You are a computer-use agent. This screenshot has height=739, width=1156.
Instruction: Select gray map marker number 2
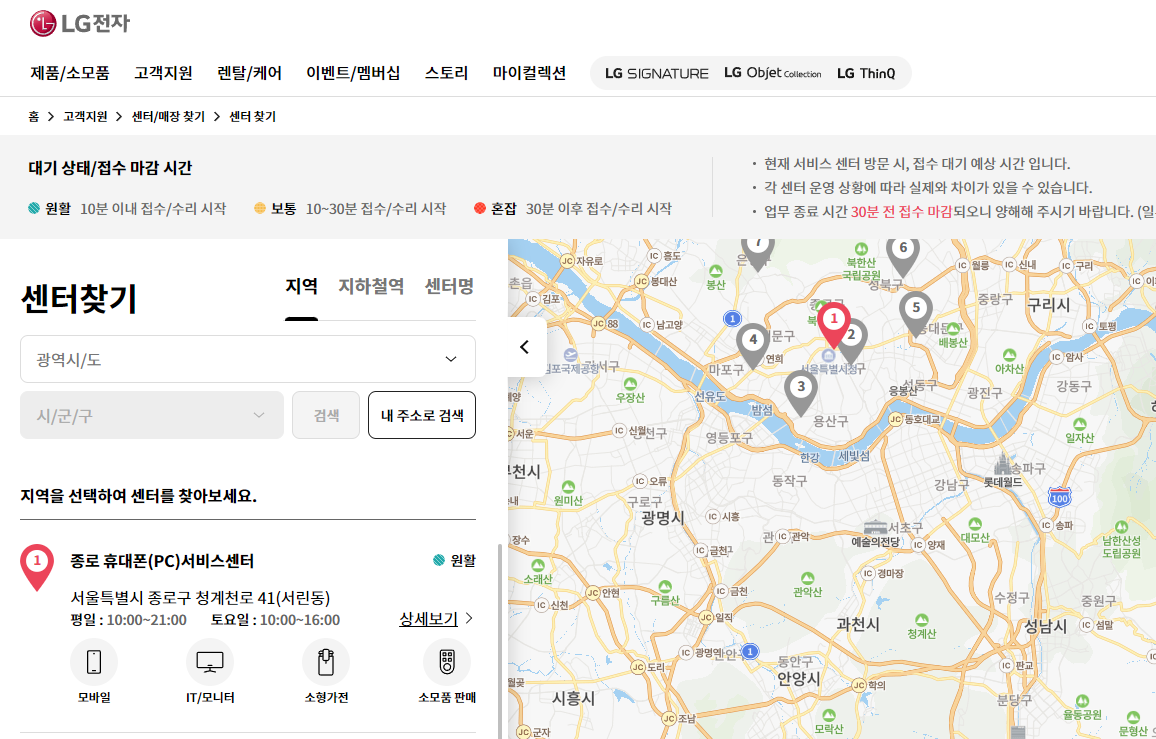(853, 339)
